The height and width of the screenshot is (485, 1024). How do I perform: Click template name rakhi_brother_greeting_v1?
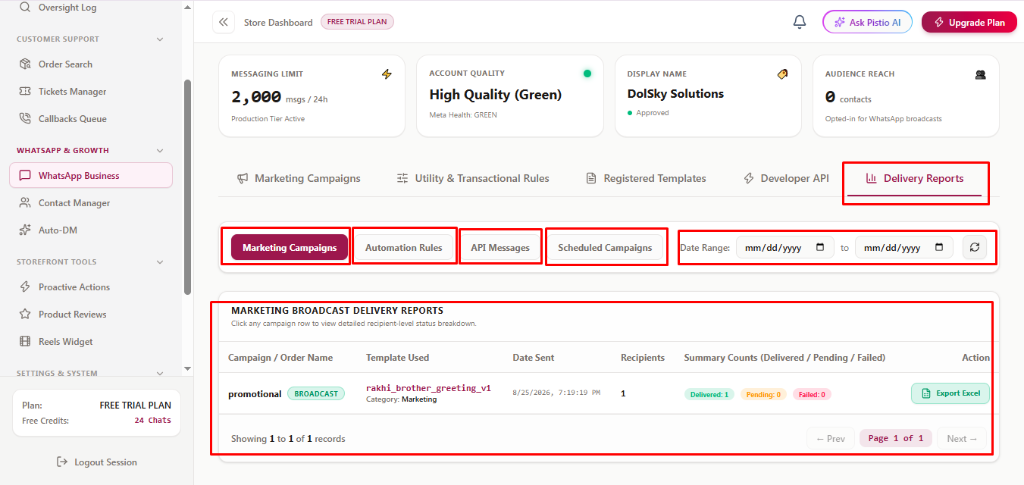click(x=428, y=388)
